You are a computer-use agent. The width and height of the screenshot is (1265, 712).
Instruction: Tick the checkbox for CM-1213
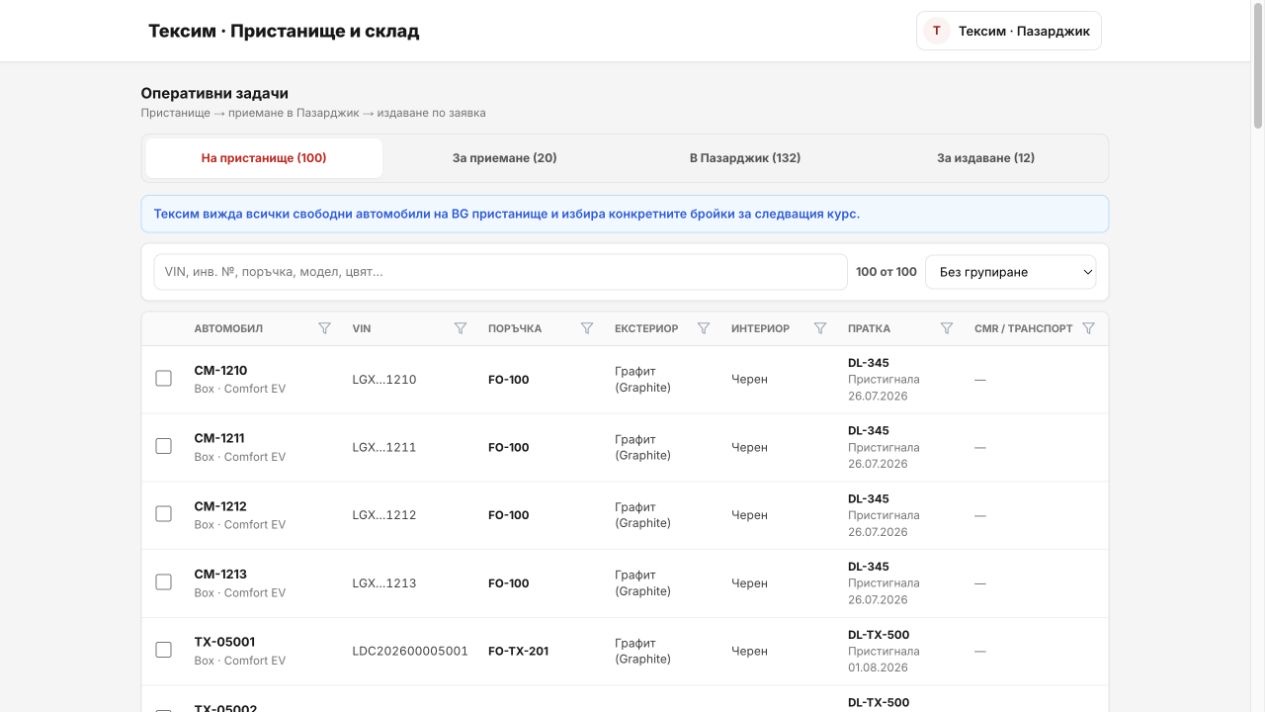[163, 582]
